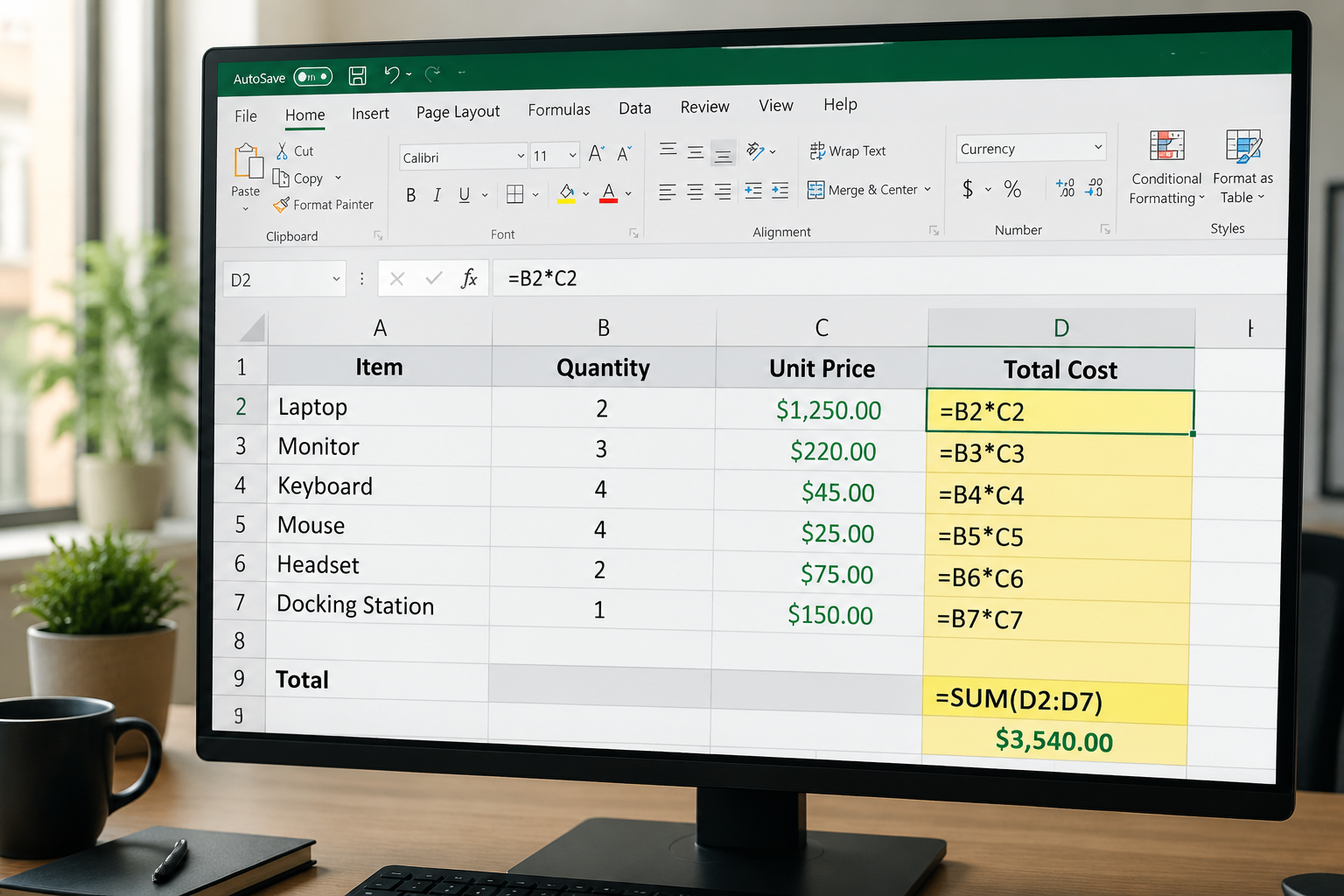Screen dimensions: 1344x896
Task: Click the Select All corner triangle
Action: 251,328
